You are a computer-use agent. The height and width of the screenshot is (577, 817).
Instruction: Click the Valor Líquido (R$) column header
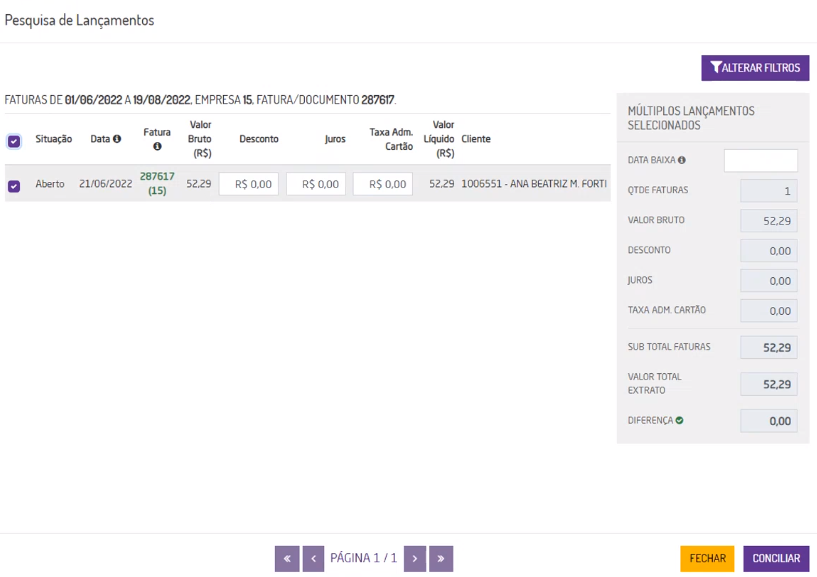coord(439,139)
